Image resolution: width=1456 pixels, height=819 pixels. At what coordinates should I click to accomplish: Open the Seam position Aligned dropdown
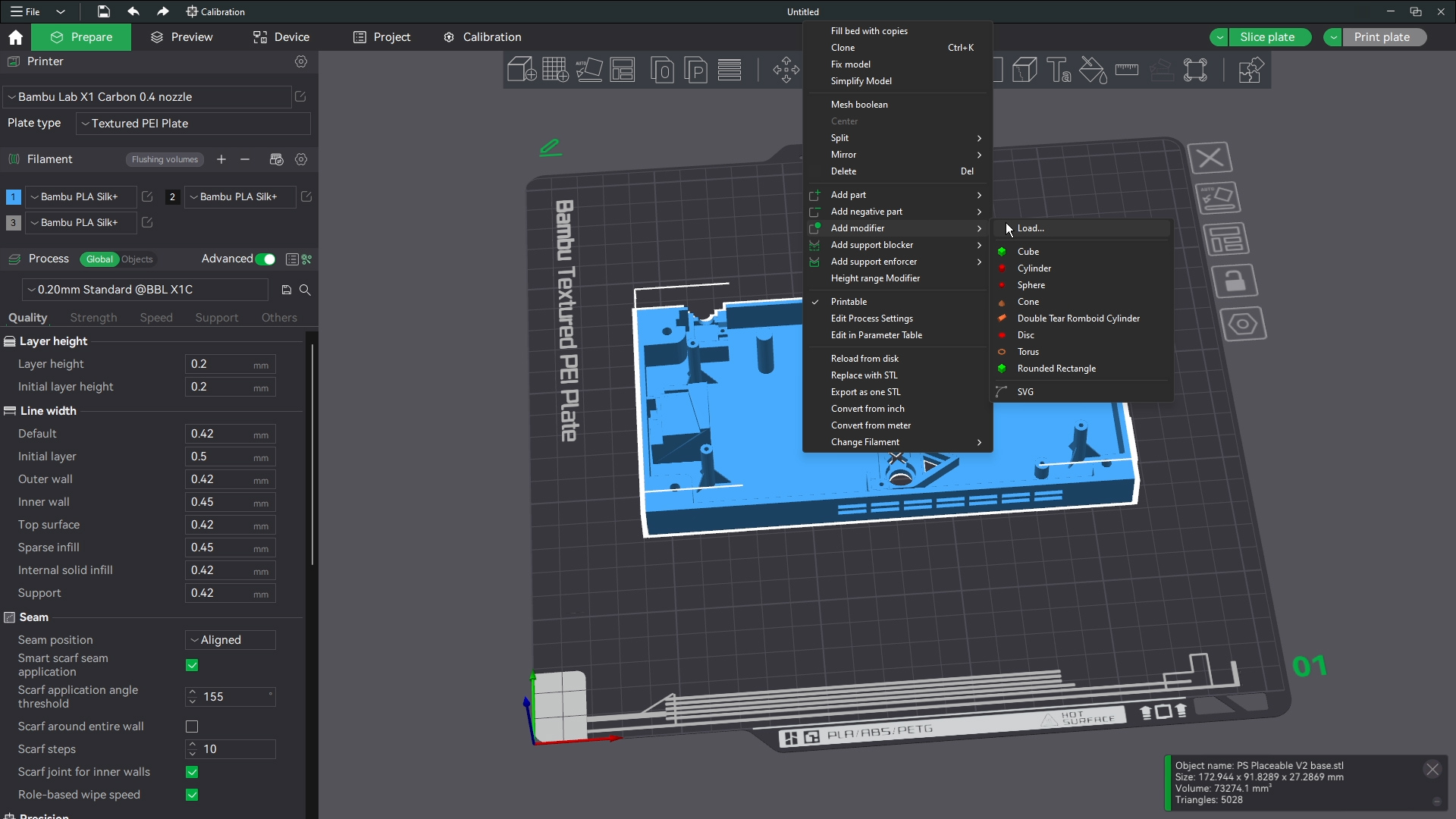pyautogui.click(x=230, y=640)
